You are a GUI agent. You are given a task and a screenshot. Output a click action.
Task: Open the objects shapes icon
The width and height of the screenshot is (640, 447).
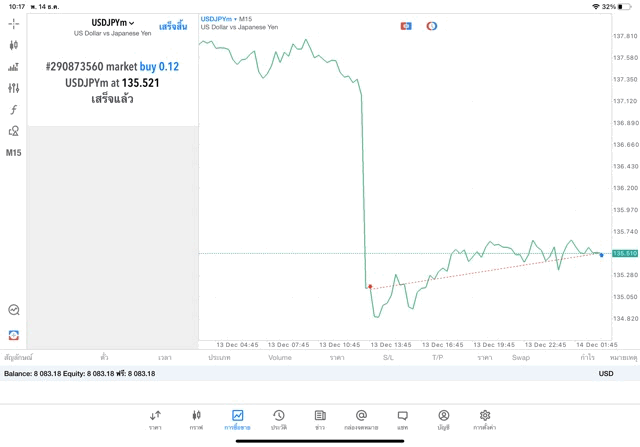[13, 131]
